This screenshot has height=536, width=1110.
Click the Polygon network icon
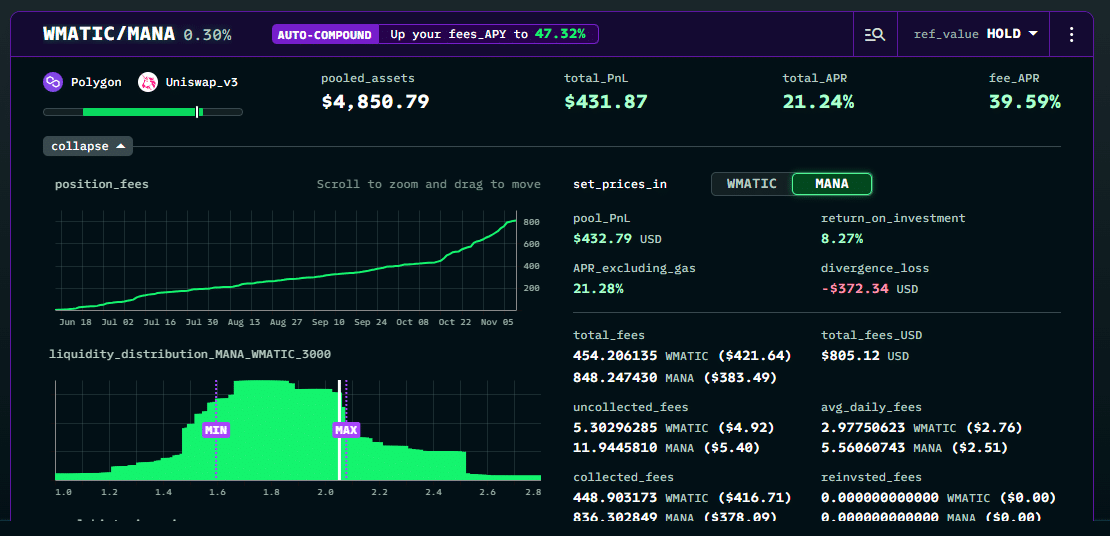52,82
